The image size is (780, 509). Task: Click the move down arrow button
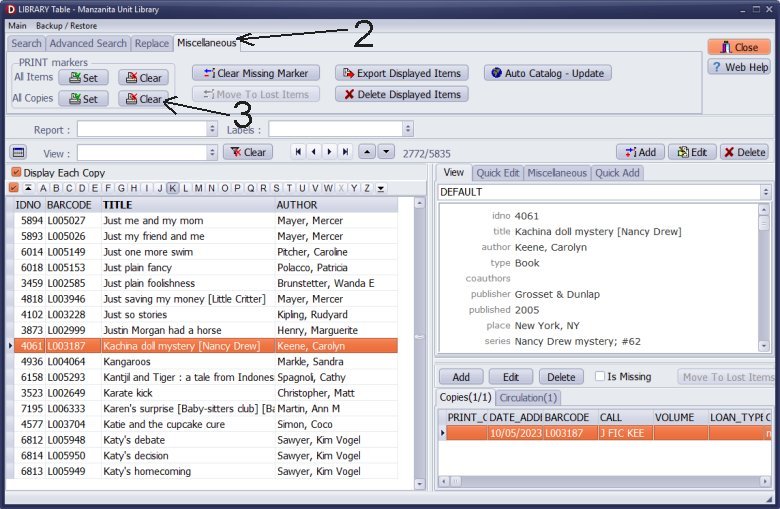(386, 152)
